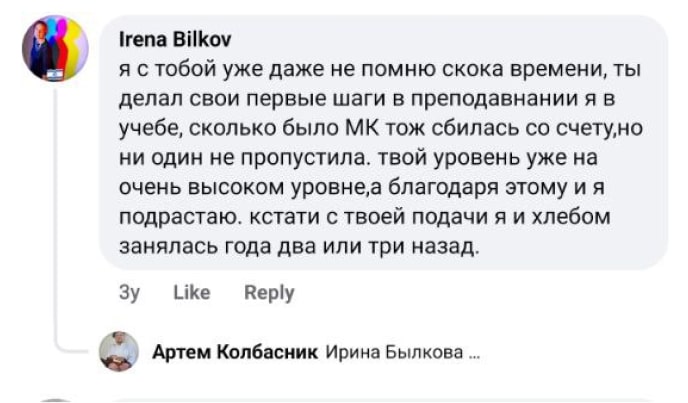This screenshot has width=688, height=403.
Task: Expand the truncated reply via the ellipsis
Action: 475,353
